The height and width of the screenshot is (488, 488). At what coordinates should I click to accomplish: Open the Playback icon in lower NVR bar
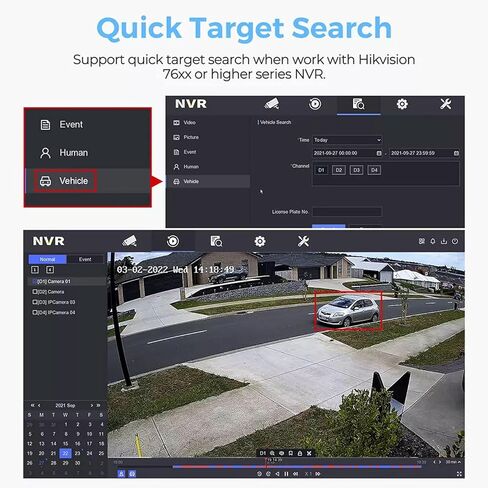173,241
